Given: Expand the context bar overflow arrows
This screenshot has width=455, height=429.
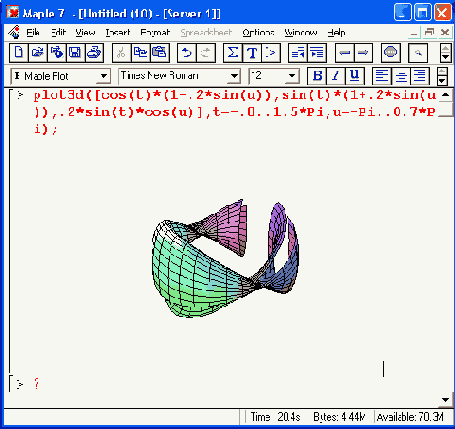Looking at the screenshot, I should pos(442,76).
